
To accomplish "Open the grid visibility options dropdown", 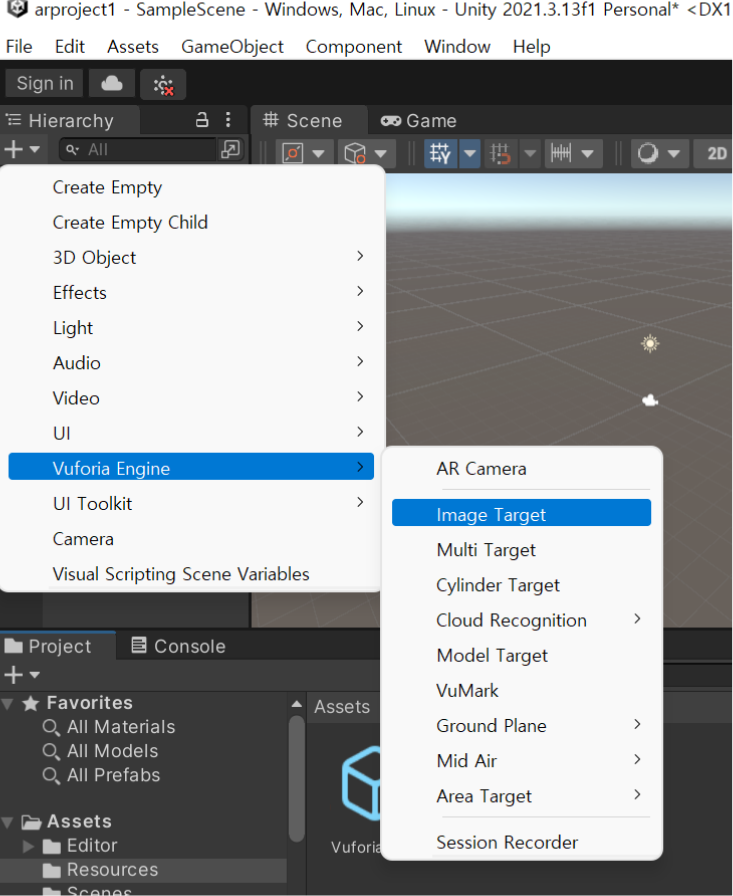I will tap(470, 153).
